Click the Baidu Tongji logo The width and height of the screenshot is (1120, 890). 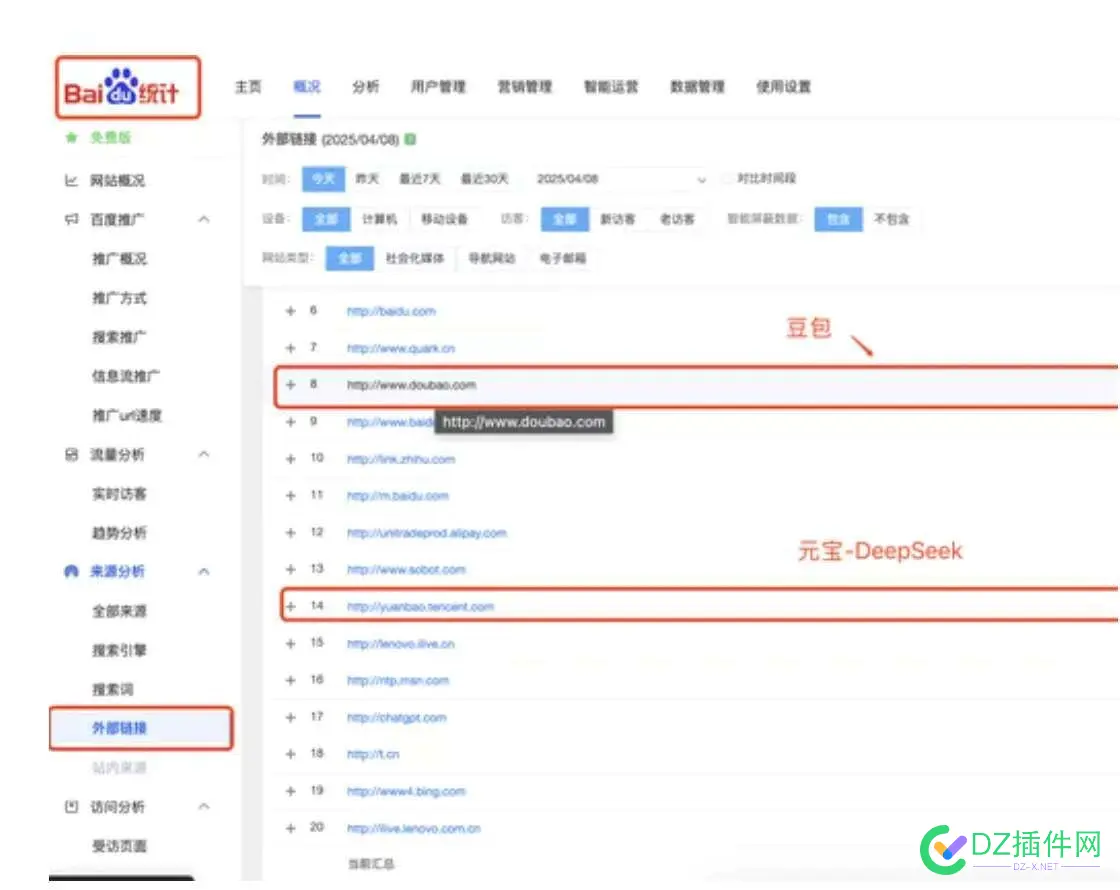click(x=125, y=87)
